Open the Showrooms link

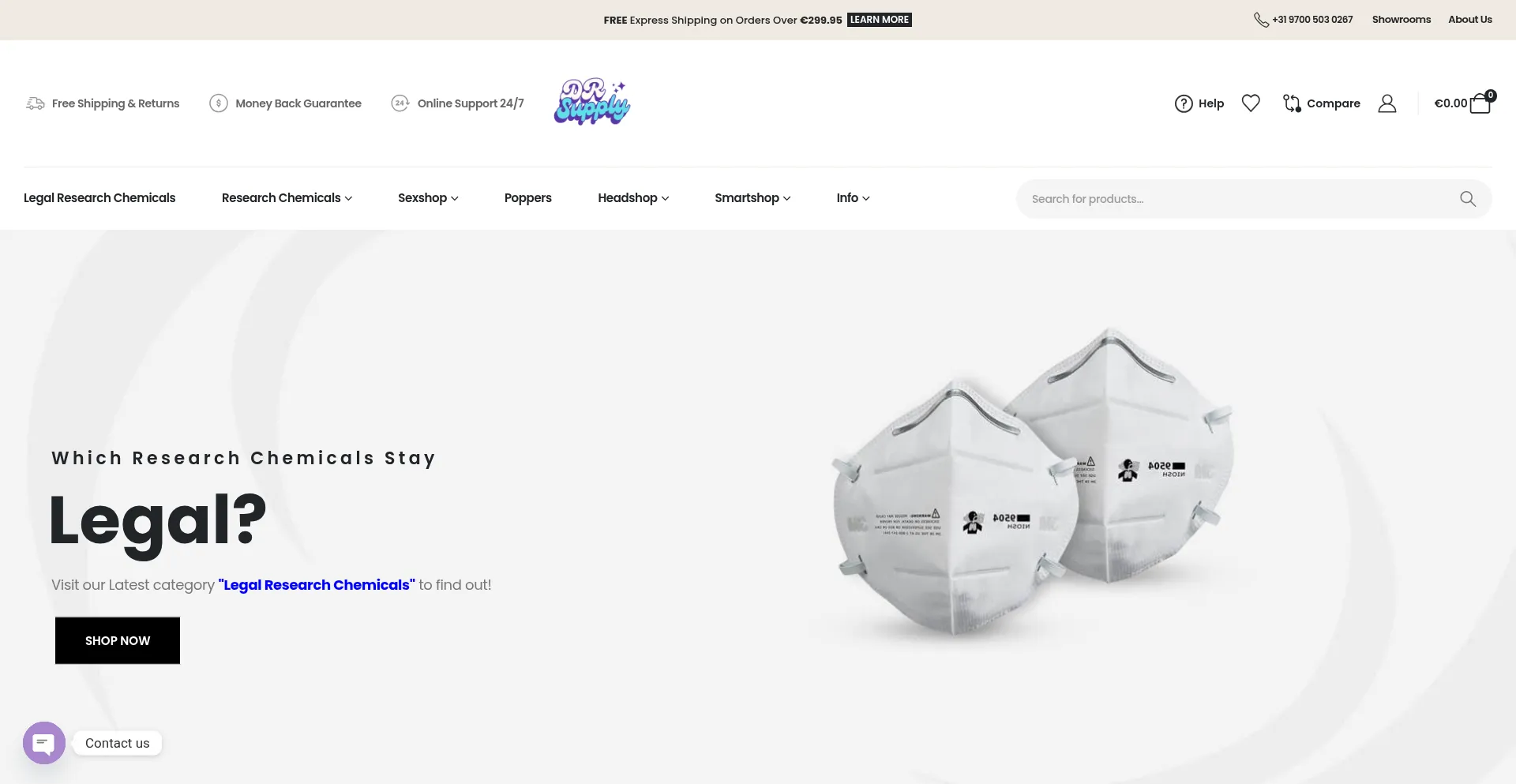1402,20
